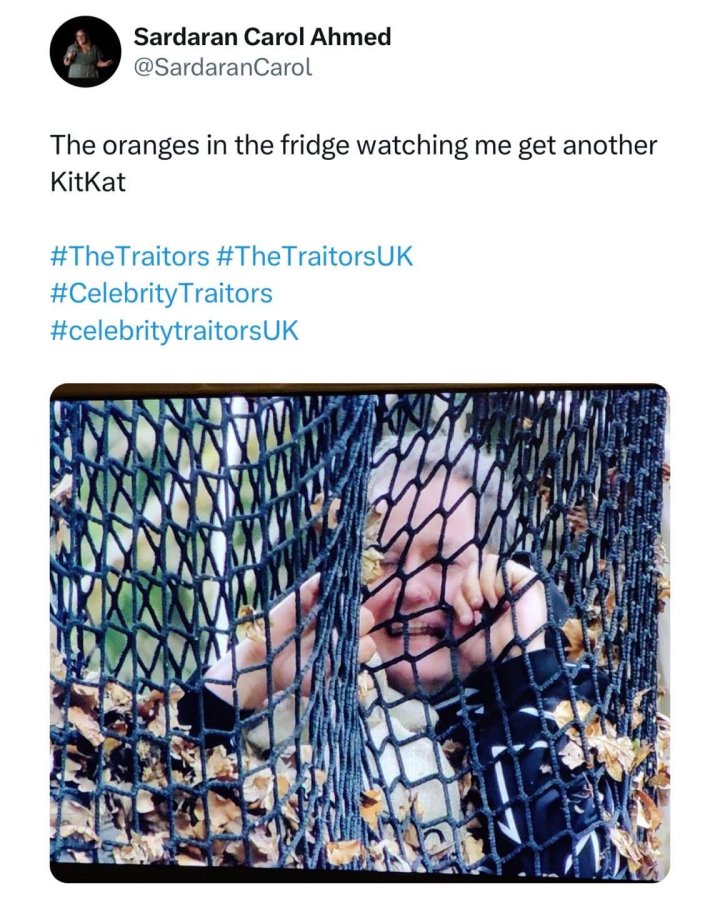
Task: Click the word oranges in the tweet
Action: click(151, 146)
